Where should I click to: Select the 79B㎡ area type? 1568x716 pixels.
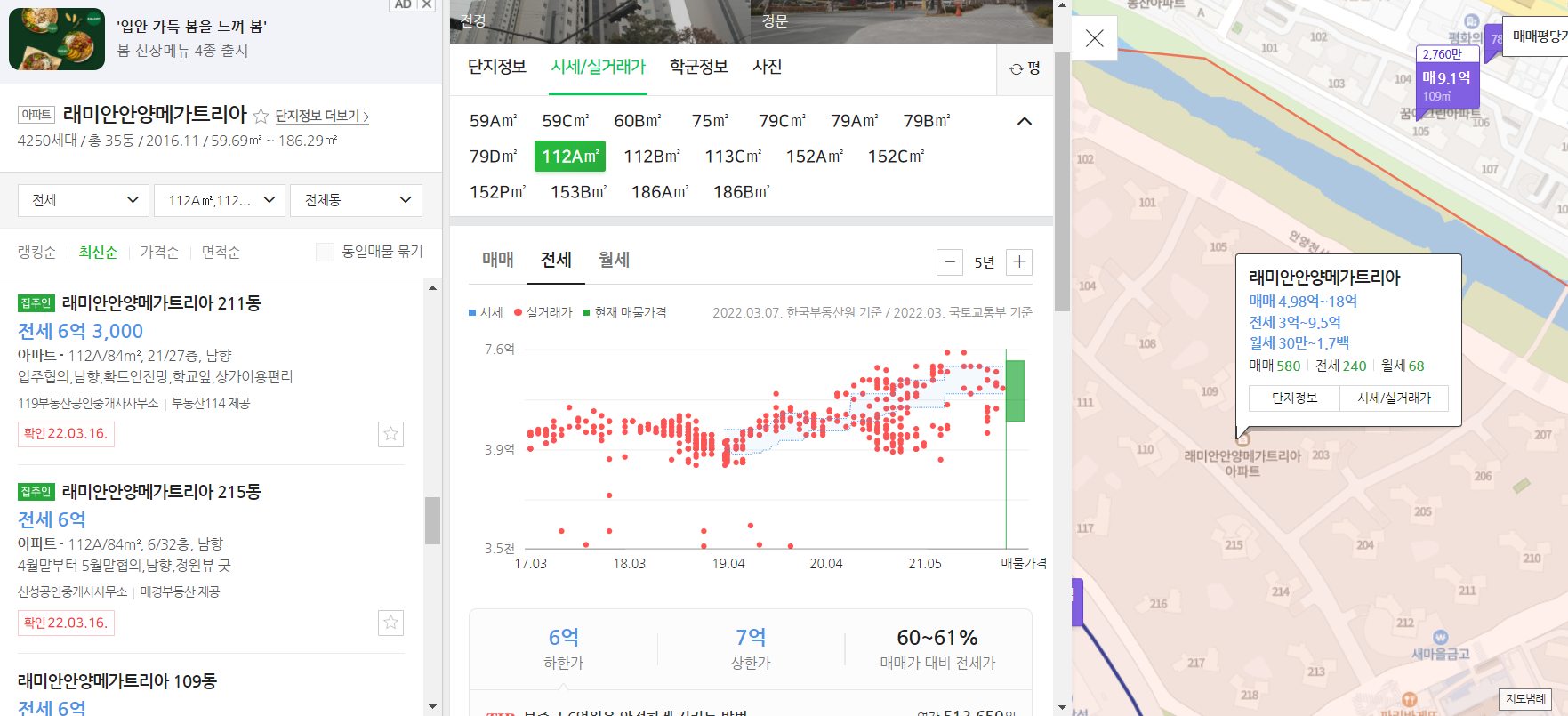coord(927,121)
